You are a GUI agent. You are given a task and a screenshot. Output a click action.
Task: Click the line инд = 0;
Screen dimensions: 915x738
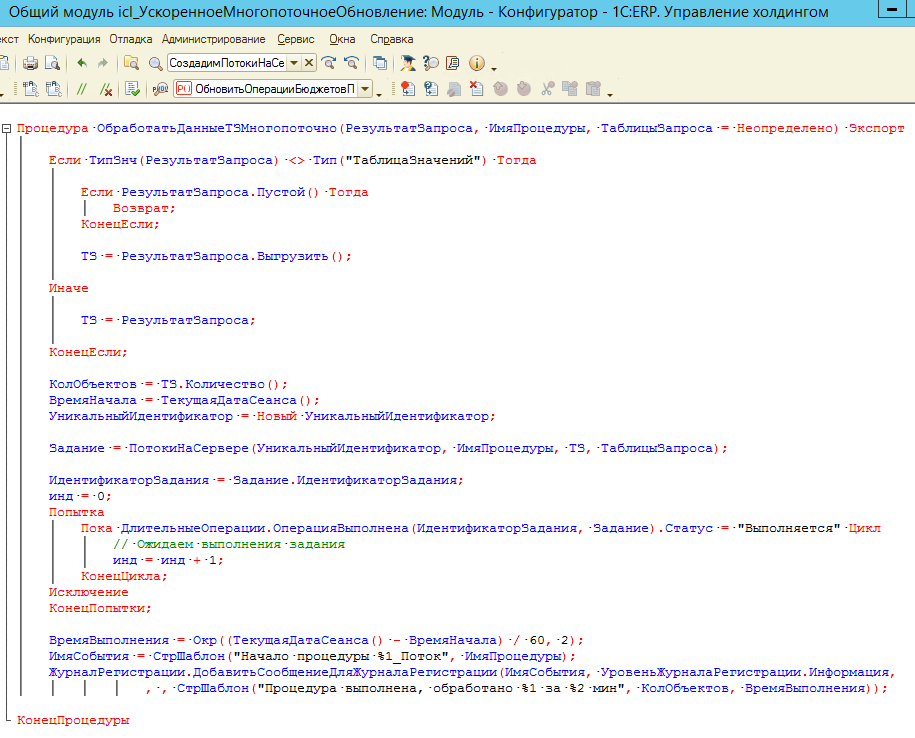pyautogui.click(x=80, y=496)
